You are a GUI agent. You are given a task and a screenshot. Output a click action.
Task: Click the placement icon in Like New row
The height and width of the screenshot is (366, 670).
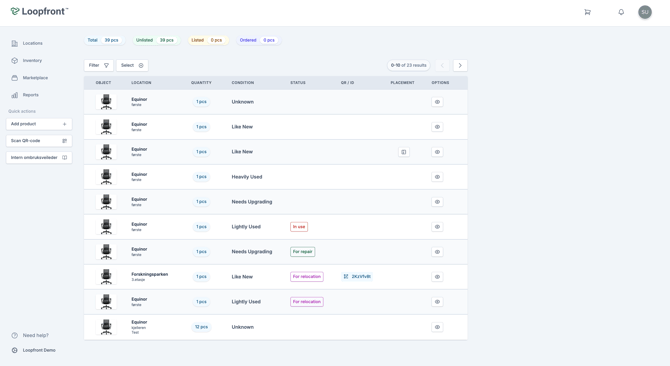404,152
